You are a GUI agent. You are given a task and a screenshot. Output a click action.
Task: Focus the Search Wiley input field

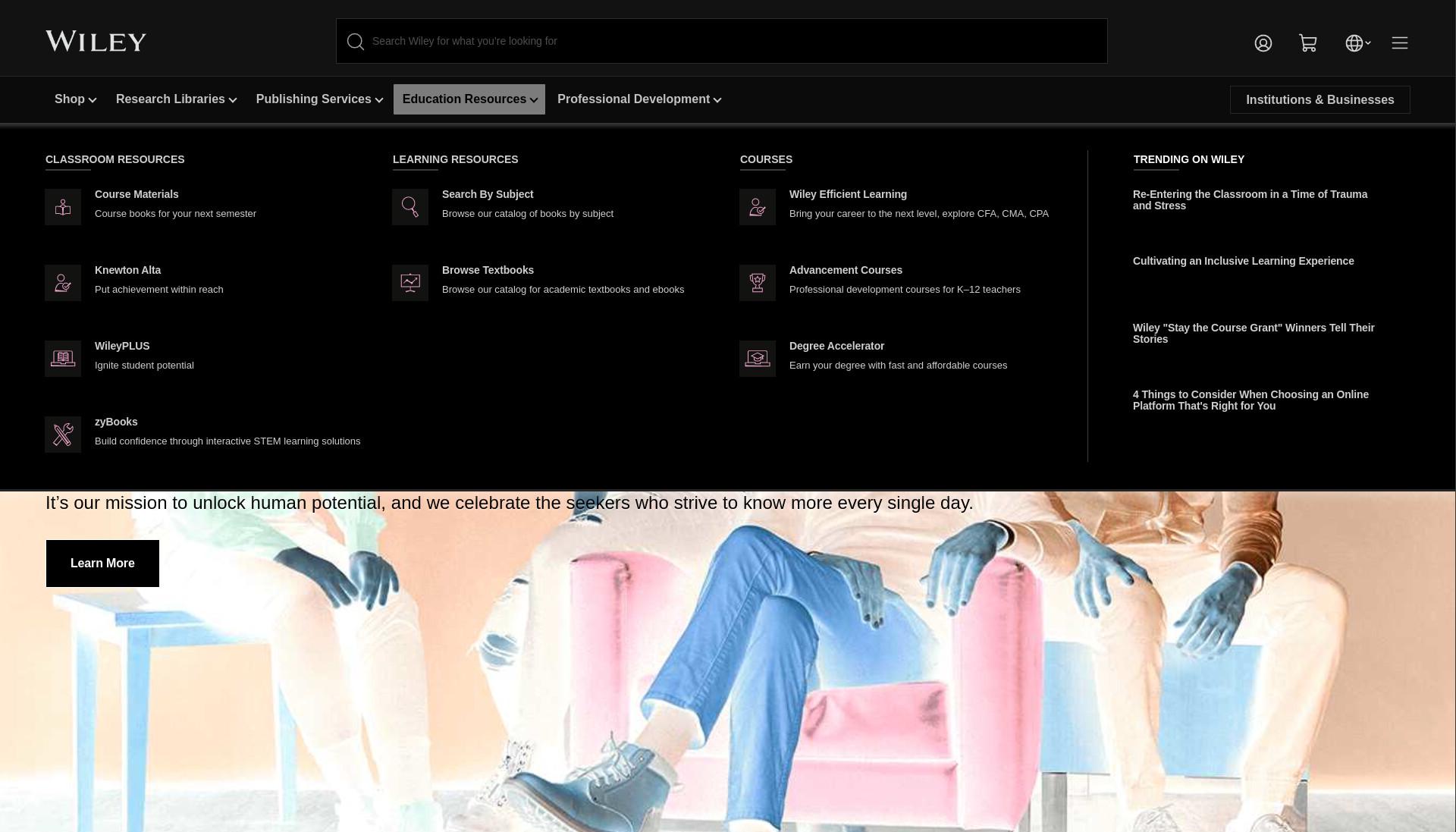(722, 41)
